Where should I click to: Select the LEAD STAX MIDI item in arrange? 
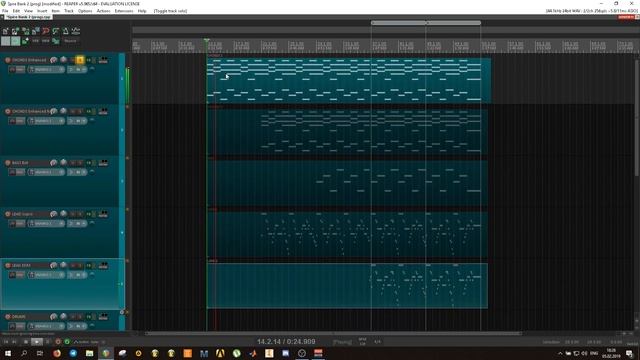pyautogui.click(x=347, y=286)
